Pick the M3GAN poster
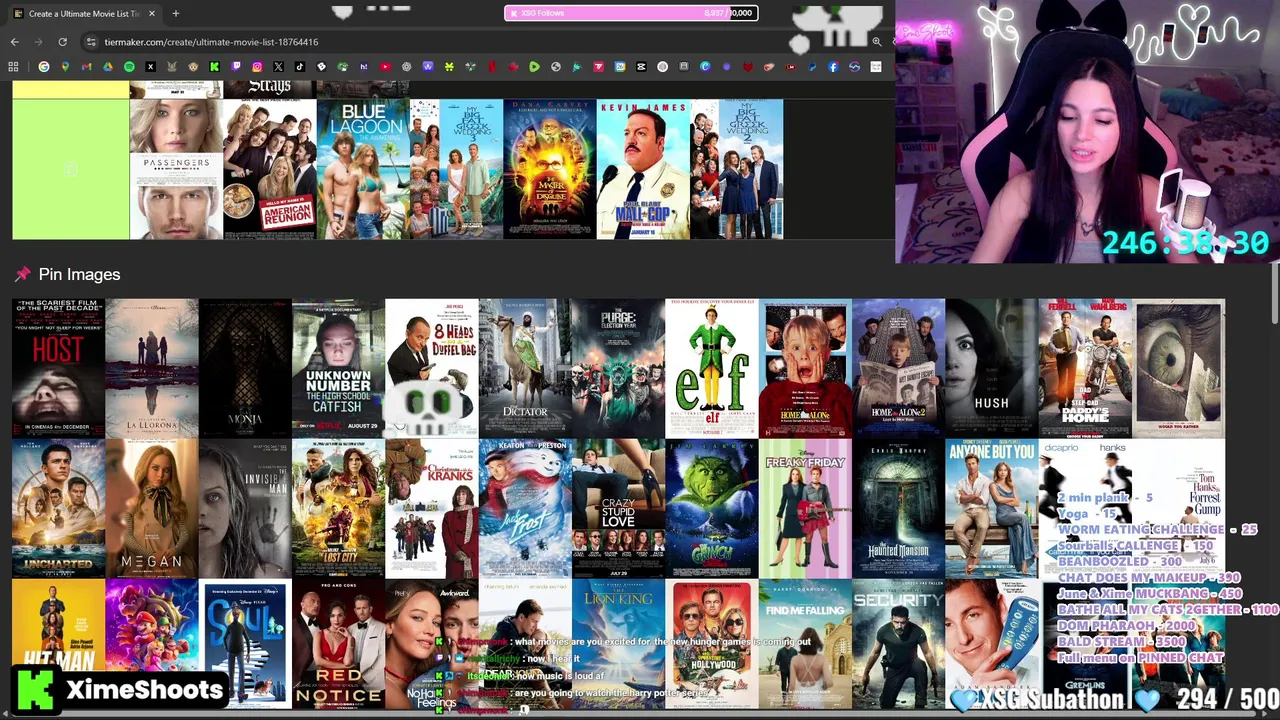Viewport: 1280px width, 720px height. click(x=152, y=508)
